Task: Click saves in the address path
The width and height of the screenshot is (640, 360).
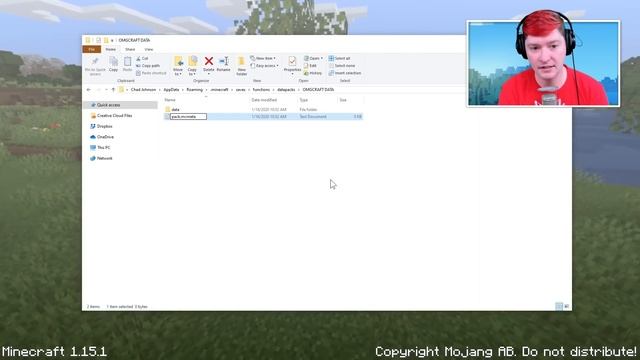Action: point(240,89)
